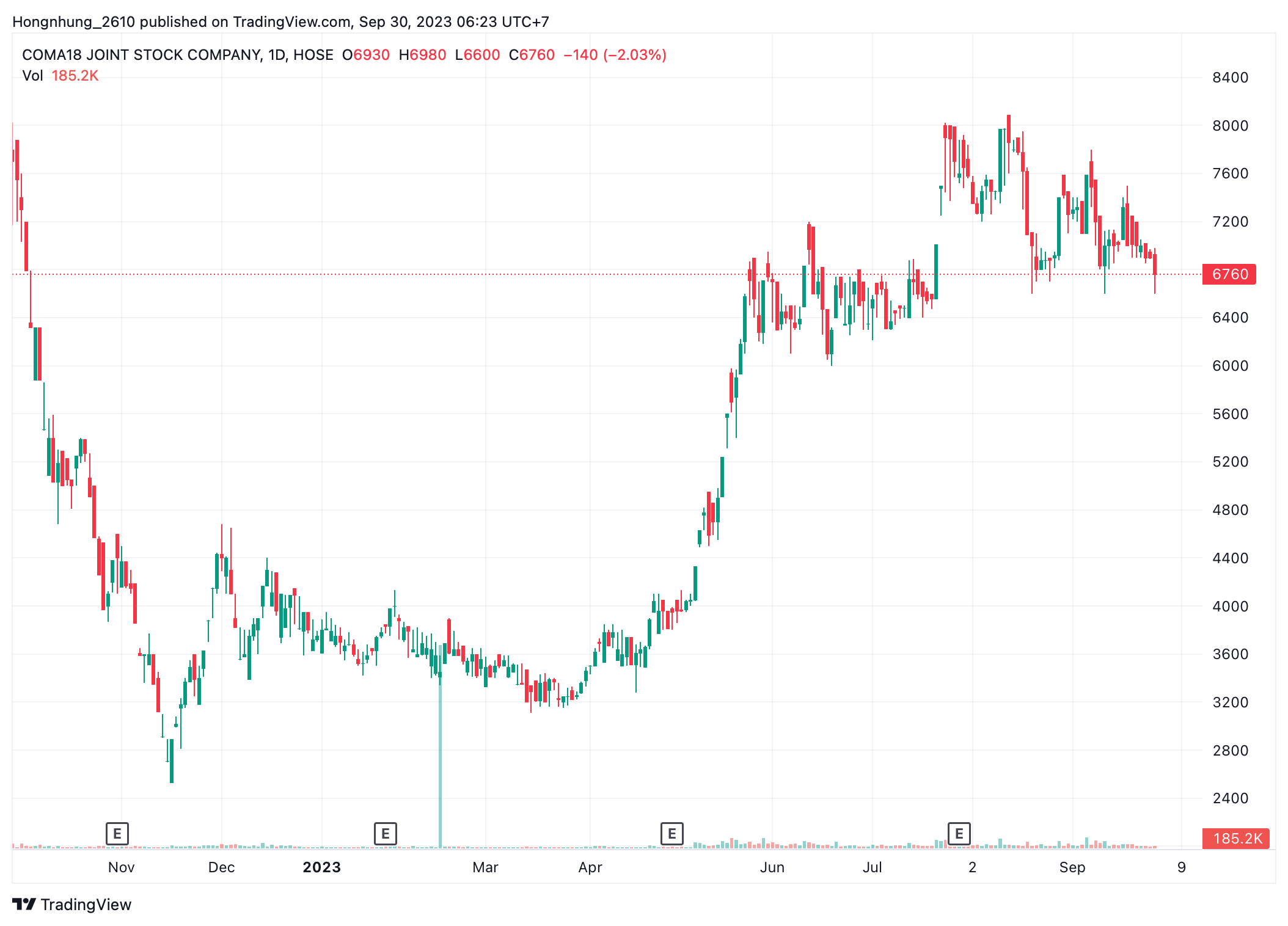Click the 6000 price axis label

[x=1230, y=366]
